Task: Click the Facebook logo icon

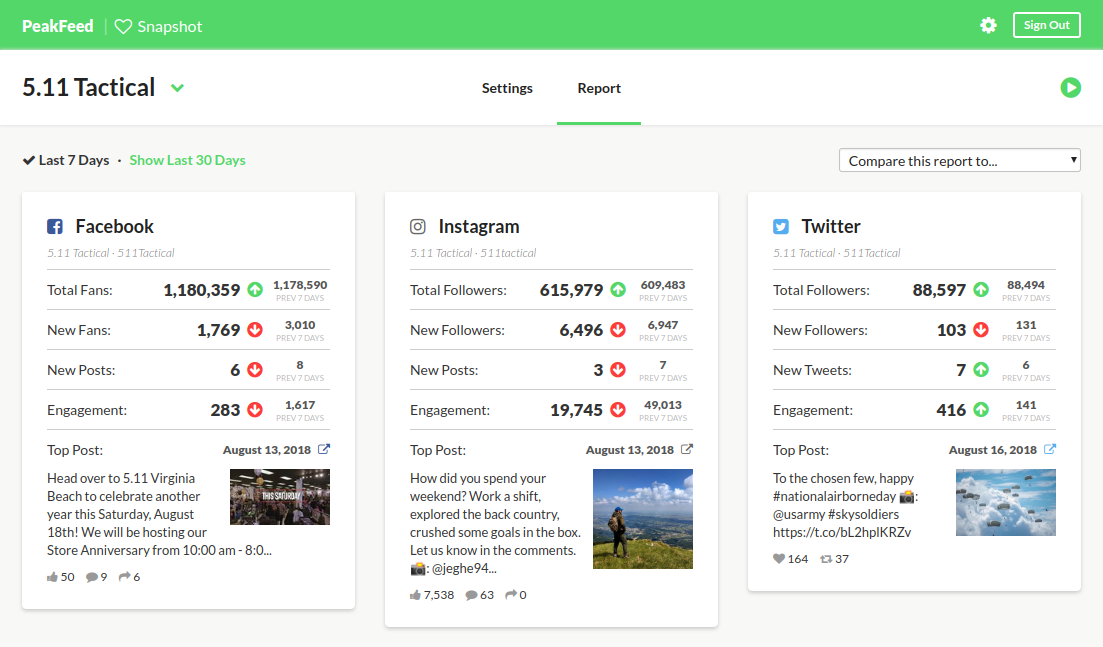Action: 56,227
